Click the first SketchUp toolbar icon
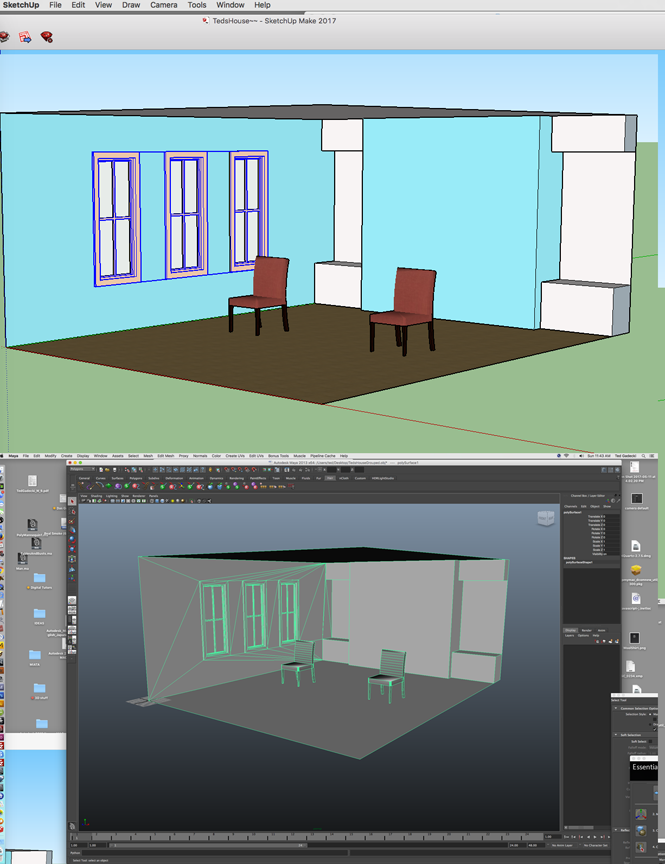The width and height of the screenshot is (665, 864). point(4,37)
